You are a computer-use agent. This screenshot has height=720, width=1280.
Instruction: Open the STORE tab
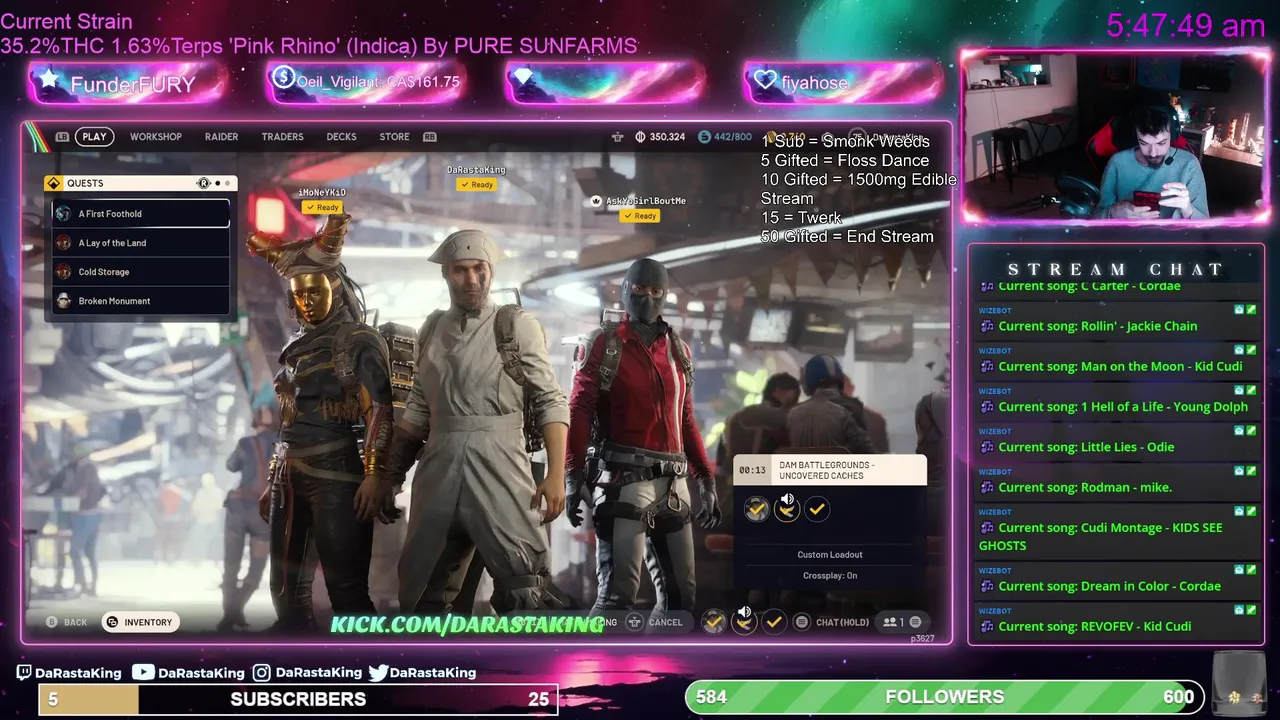pos(394,137)
